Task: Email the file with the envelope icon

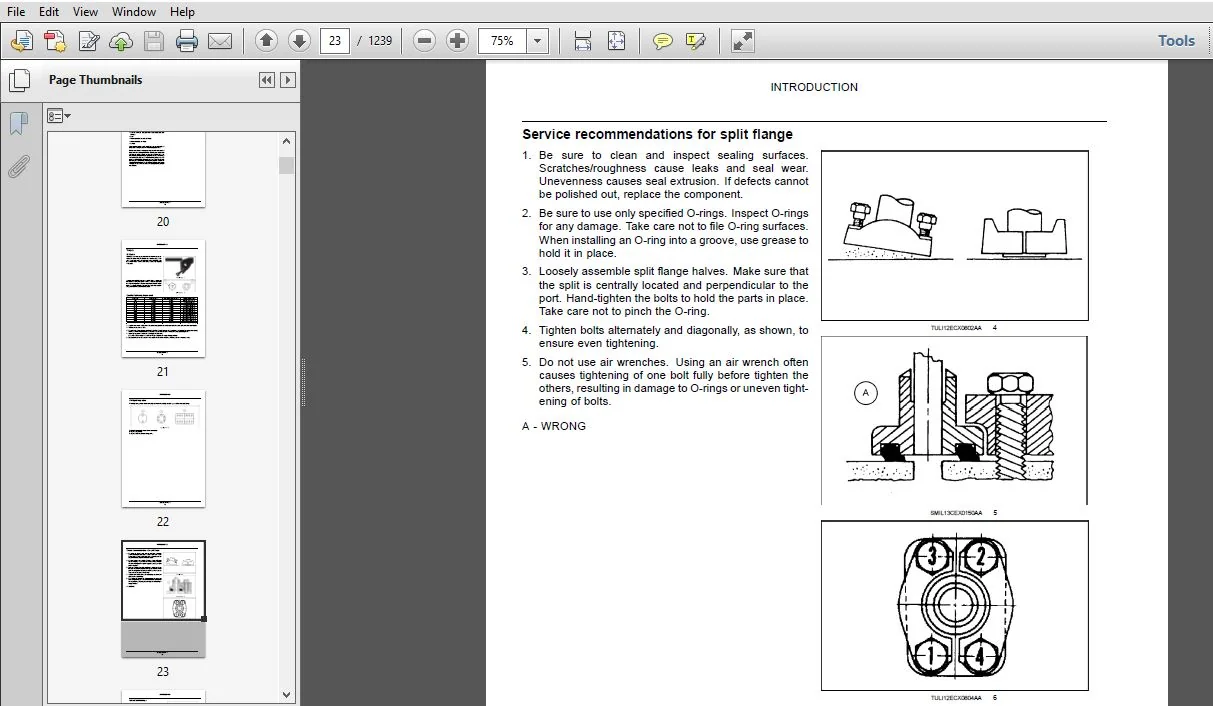Action: point(220,41)
